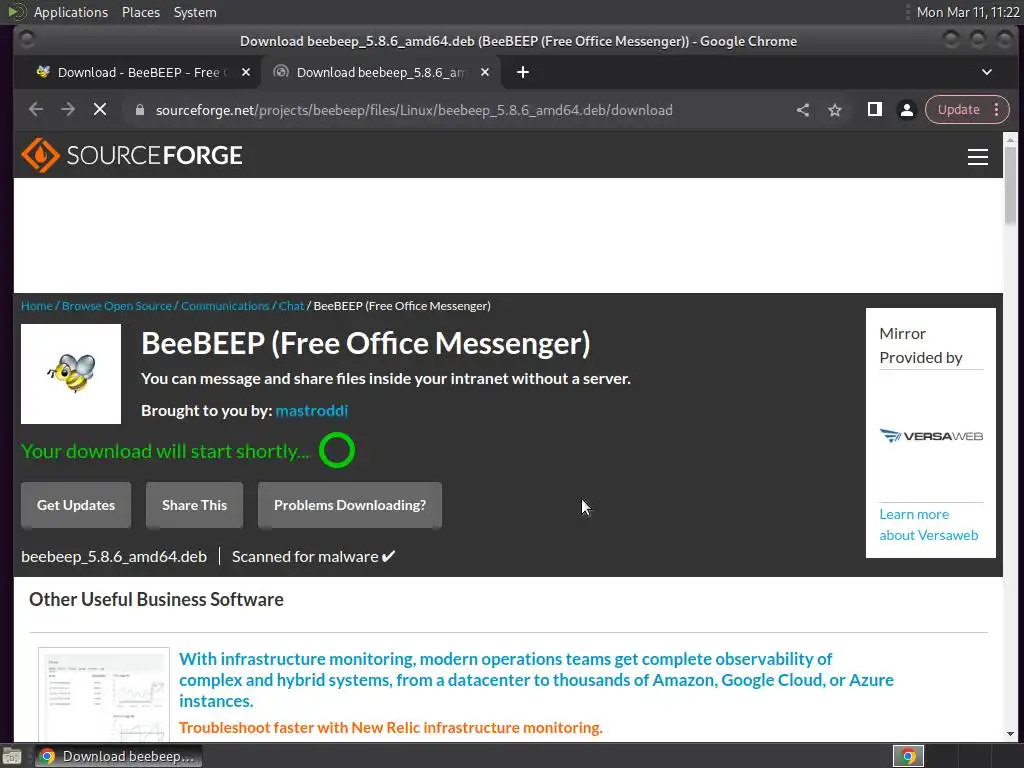The image size is (1024, 768).
Task: Click the beebeep_5.8.6_amd64.deb file name
Action: tap(114, 556)
